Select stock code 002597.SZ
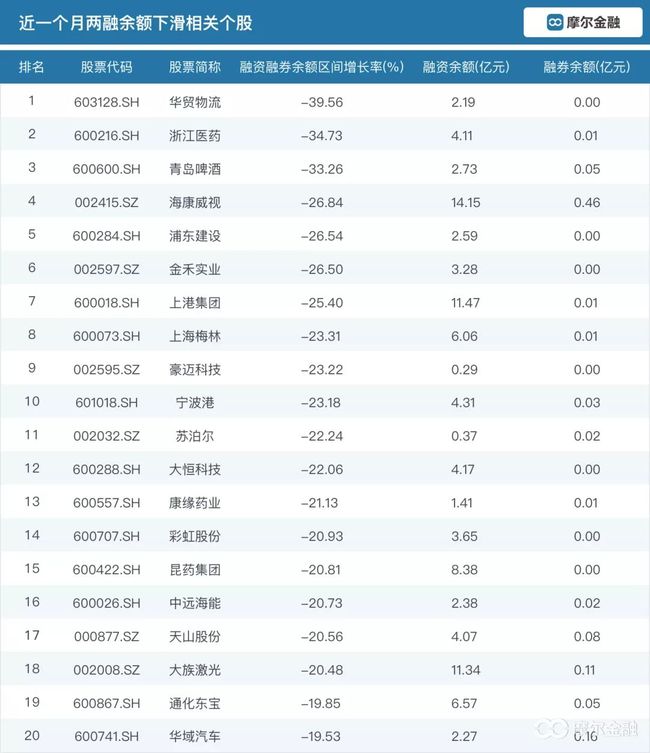 tap(107, 269)
